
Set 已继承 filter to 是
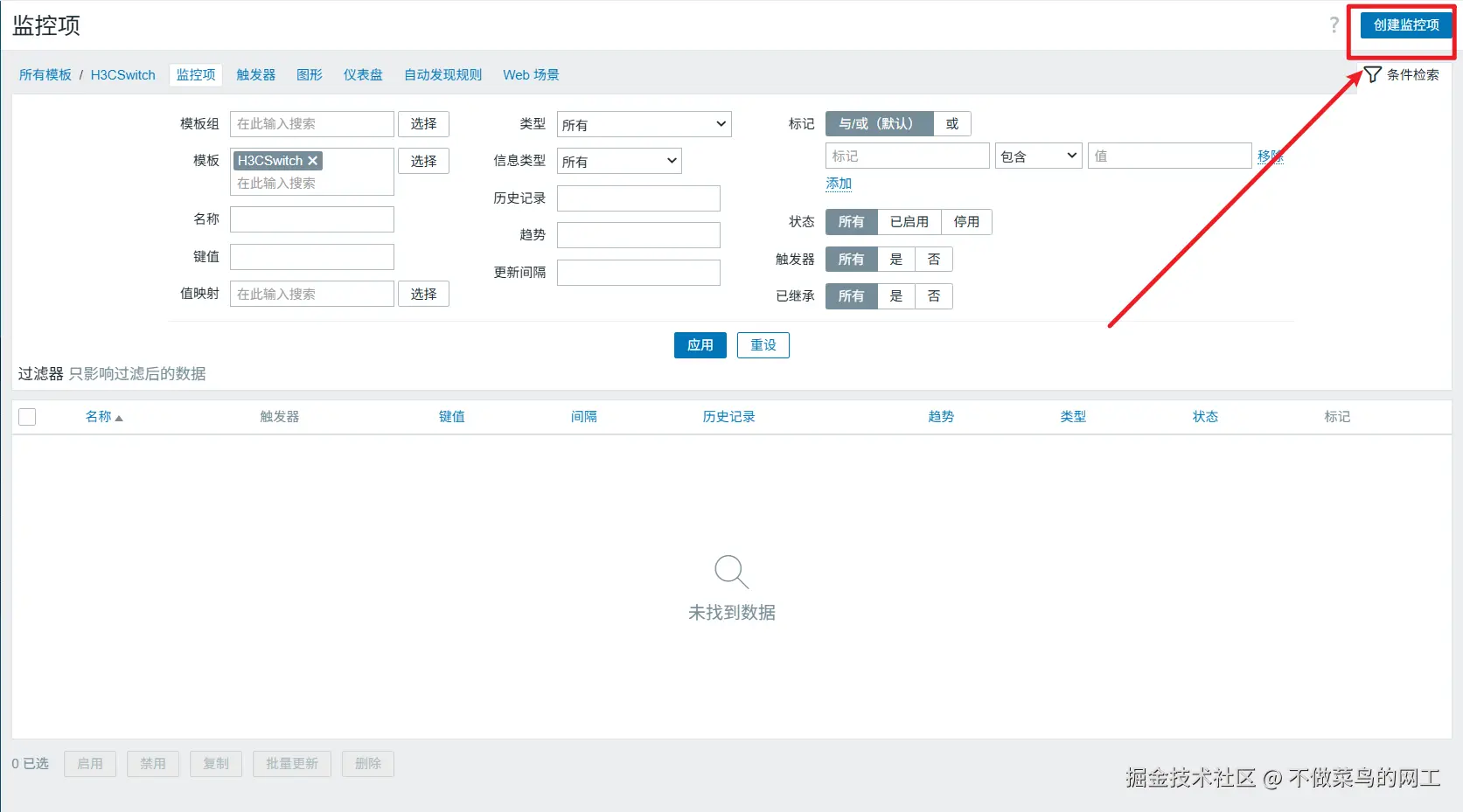pos(896,296)
